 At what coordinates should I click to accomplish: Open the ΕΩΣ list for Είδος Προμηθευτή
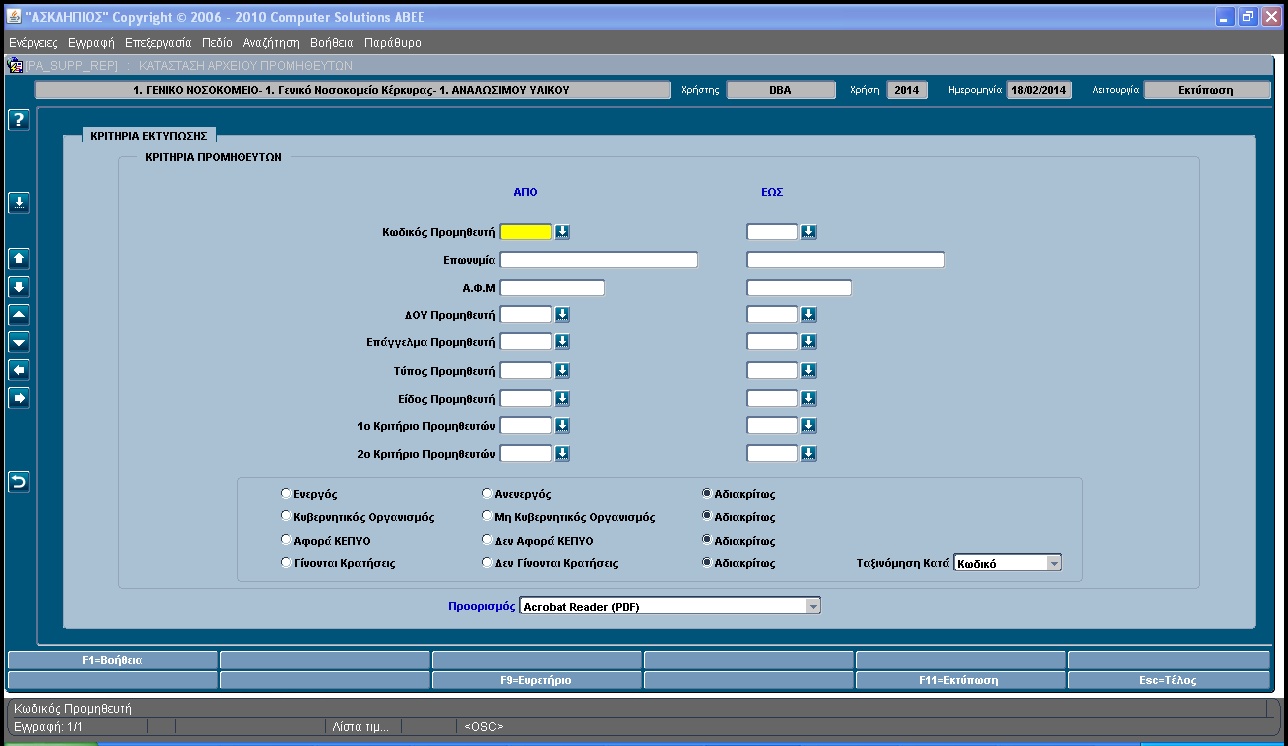[809, 399]
